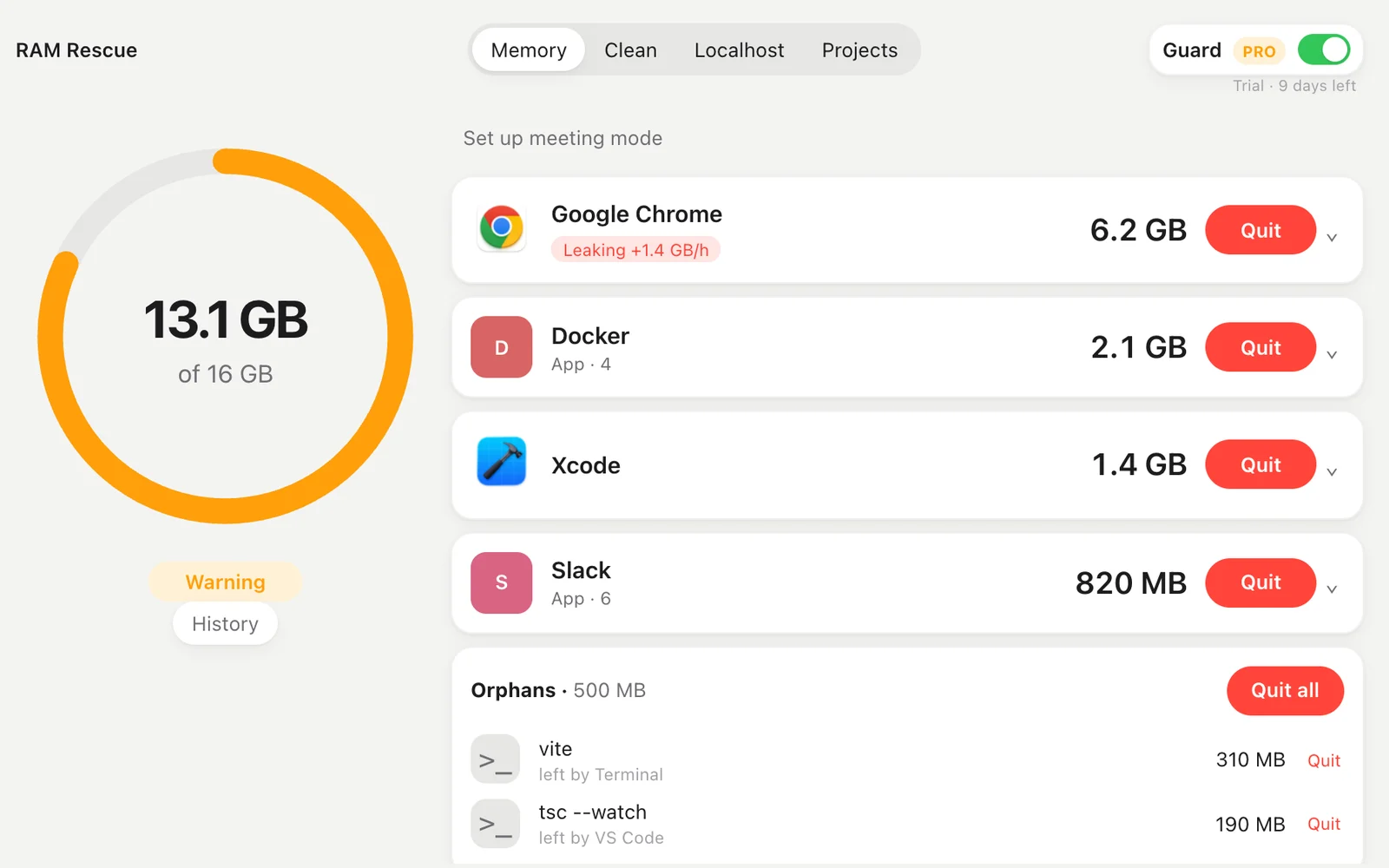Click the Orphans 500 MB heading
This screenshot has height=868, width=1389.
[x=558, y=690]
